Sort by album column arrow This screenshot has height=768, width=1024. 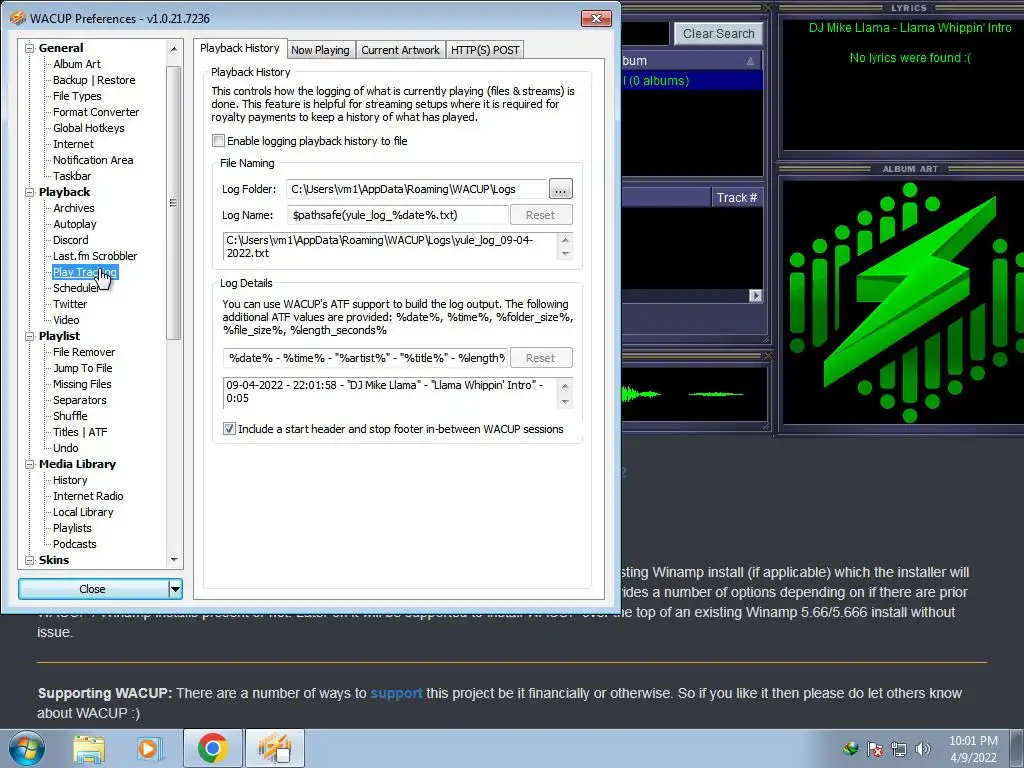tap(750, 61)
